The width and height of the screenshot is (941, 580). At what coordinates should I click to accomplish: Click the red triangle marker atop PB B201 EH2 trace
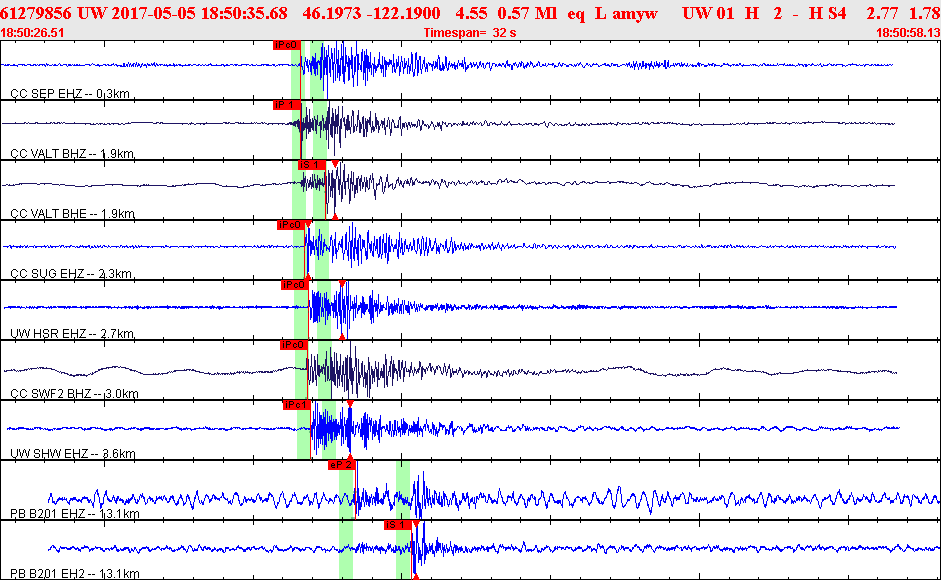click(x=415, y=524)
